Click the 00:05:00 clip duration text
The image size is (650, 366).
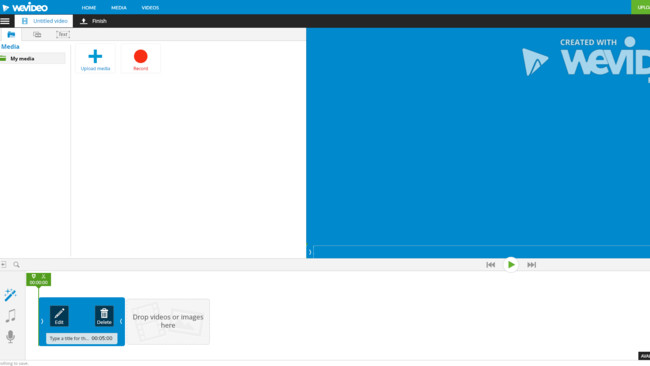(102, 338)
